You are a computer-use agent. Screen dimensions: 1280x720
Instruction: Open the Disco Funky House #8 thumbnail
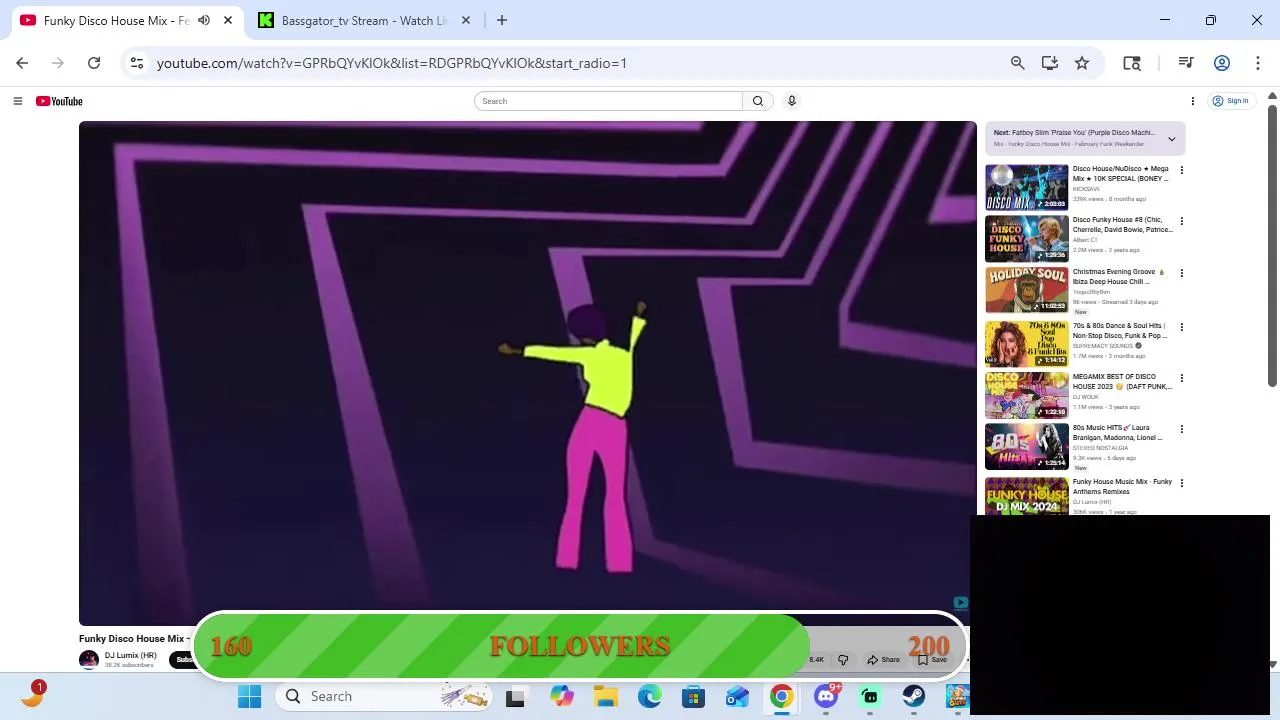(x=1027, y=239)
